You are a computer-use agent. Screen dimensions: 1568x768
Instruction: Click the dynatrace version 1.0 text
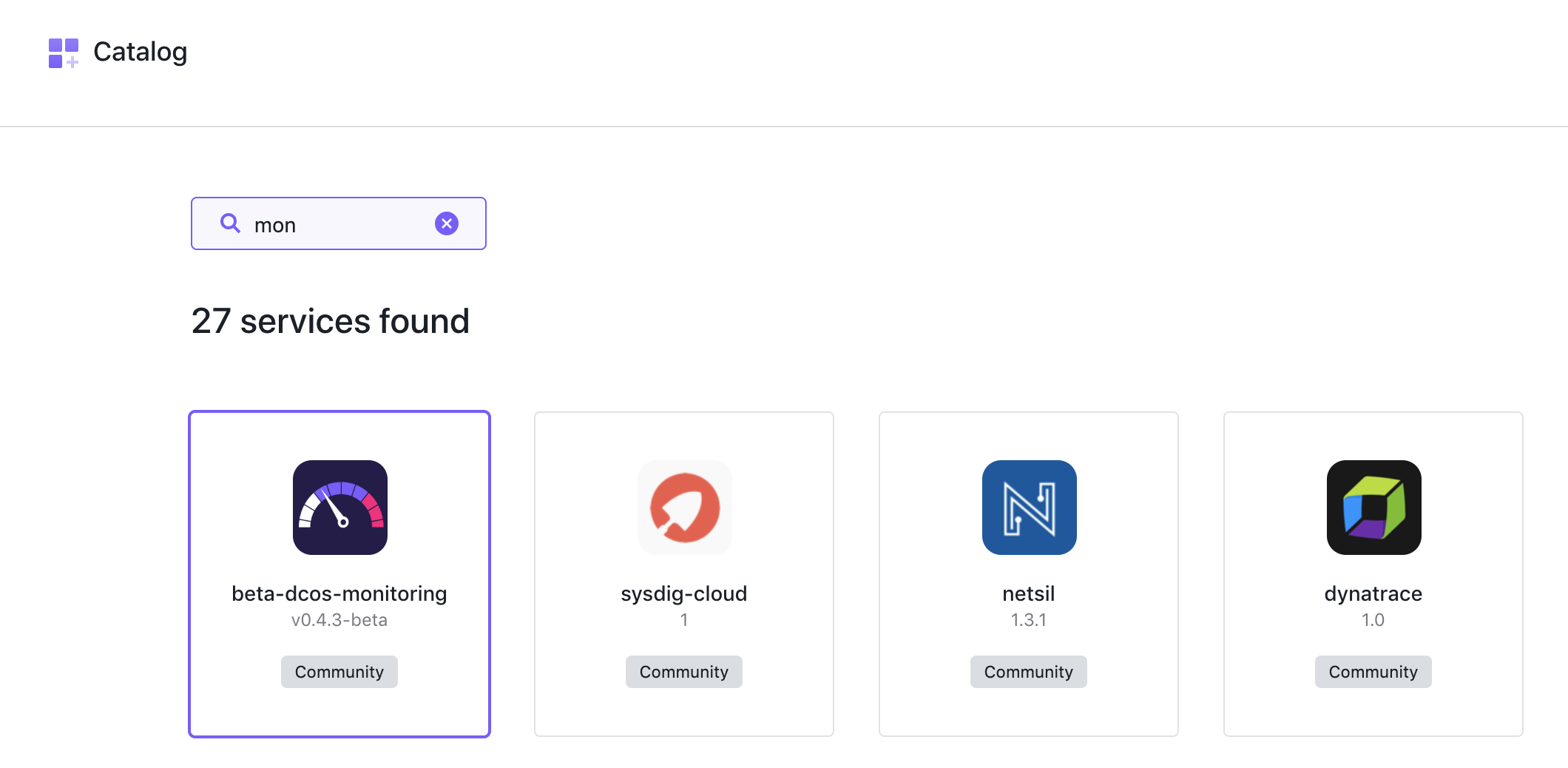1373,620
